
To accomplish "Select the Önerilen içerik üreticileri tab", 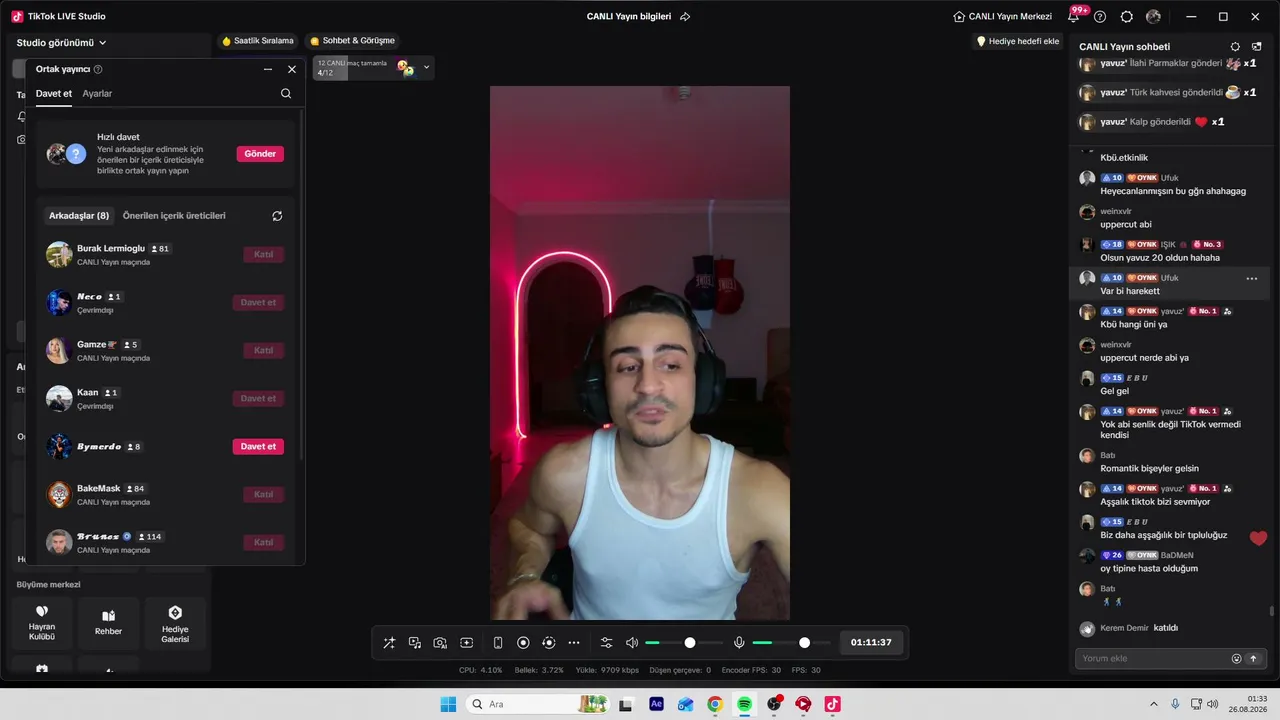I will [174, 216].
